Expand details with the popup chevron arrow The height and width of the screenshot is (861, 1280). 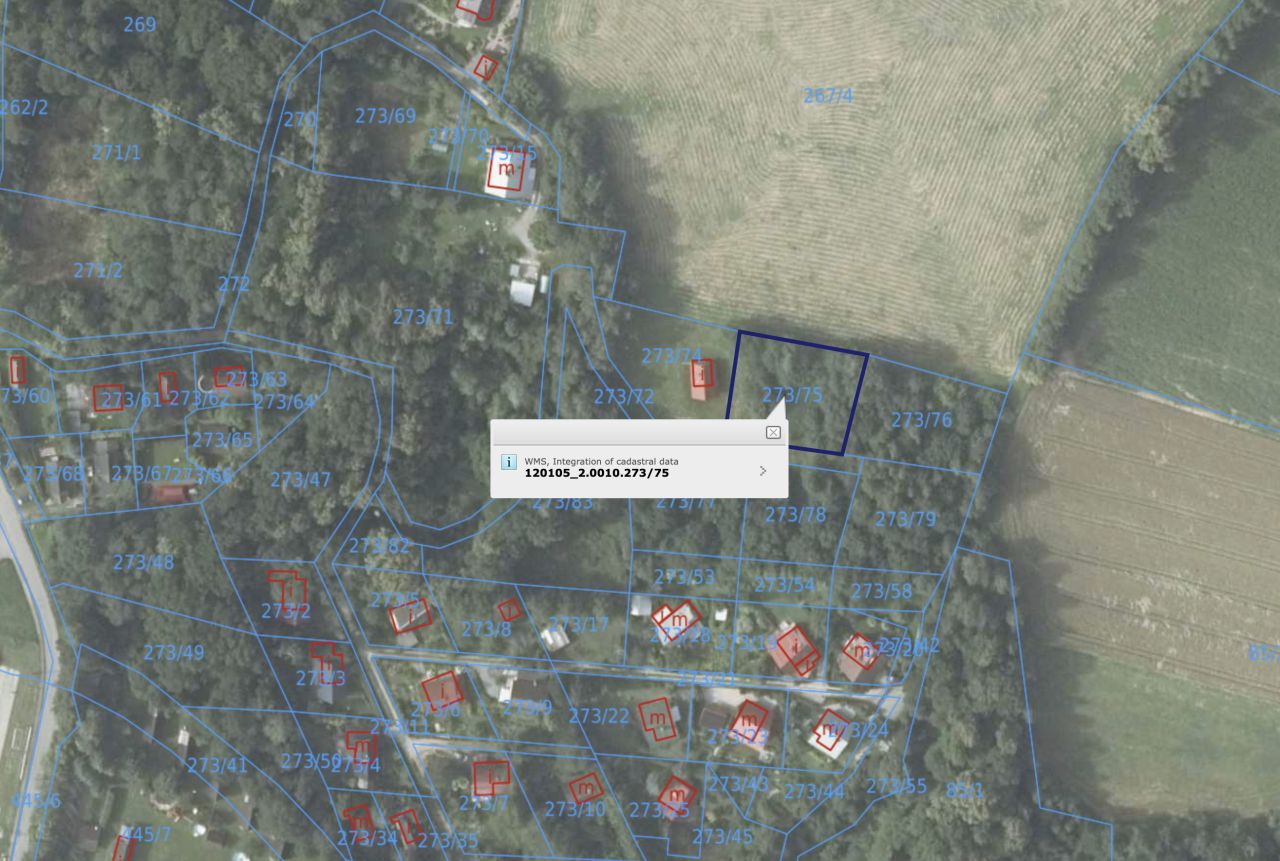point(763,470)
